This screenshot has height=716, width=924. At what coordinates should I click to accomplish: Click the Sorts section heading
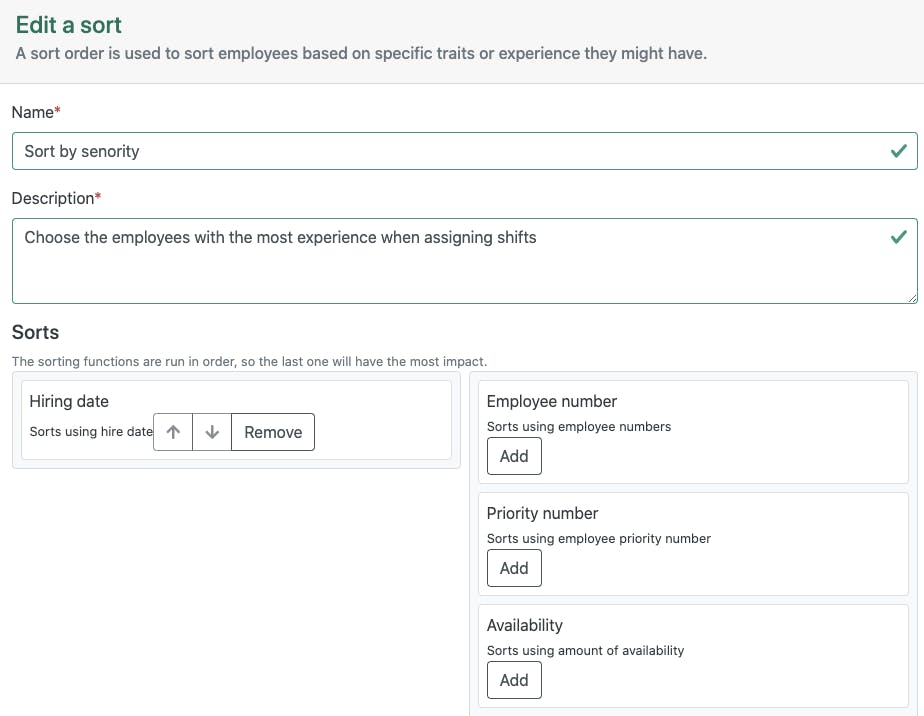[35, 332]
